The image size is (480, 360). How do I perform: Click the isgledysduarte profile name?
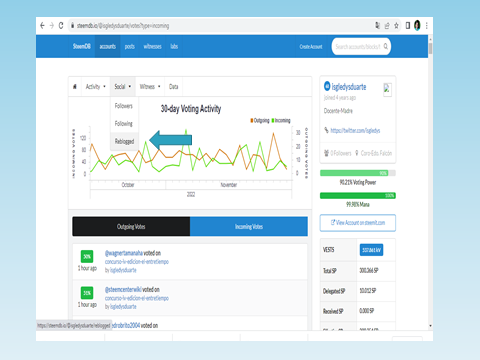tap(349, 87)
